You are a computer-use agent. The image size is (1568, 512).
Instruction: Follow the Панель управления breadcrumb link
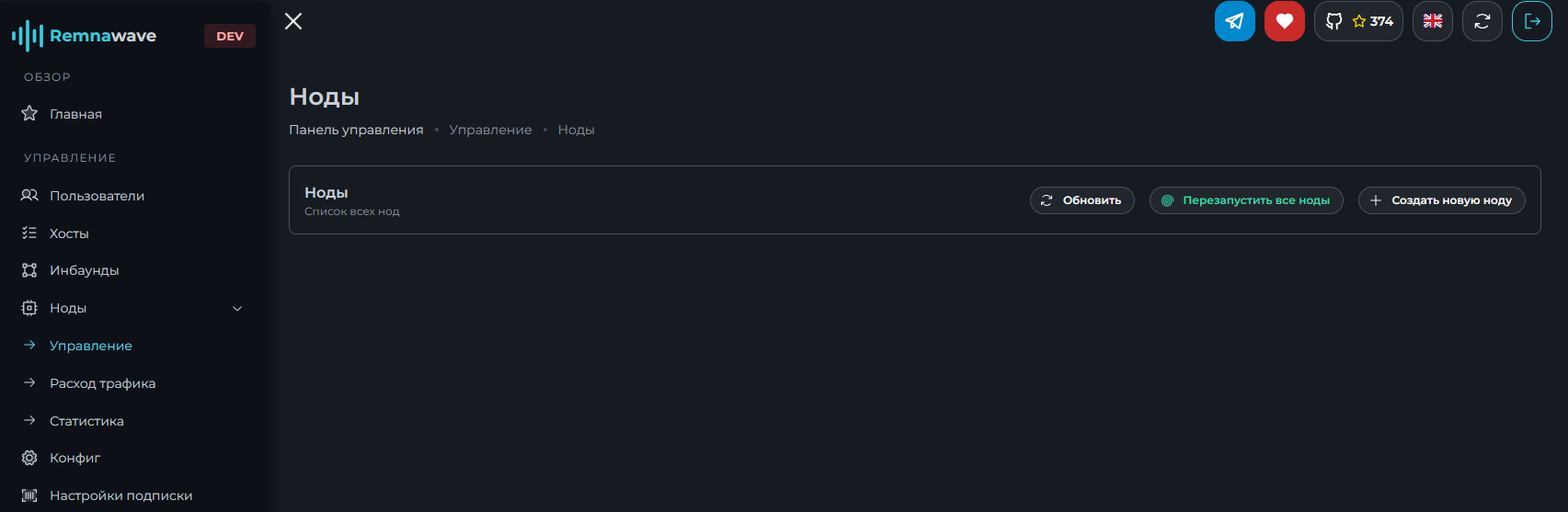click(x=356, y=130)
